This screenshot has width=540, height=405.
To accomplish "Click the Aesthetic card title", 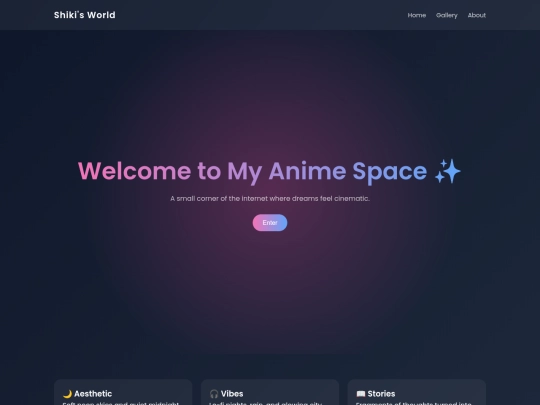I will 93,394.
